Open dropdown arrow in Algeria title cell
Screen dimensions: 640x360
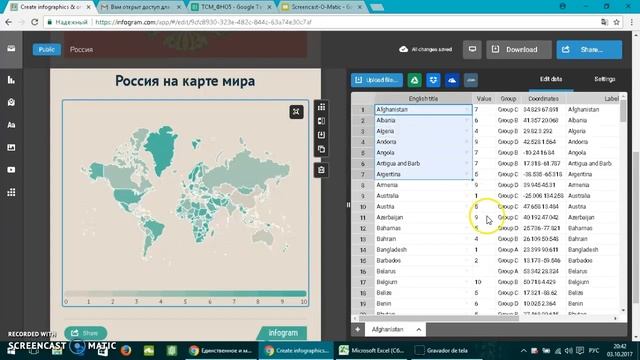[467, 131]
